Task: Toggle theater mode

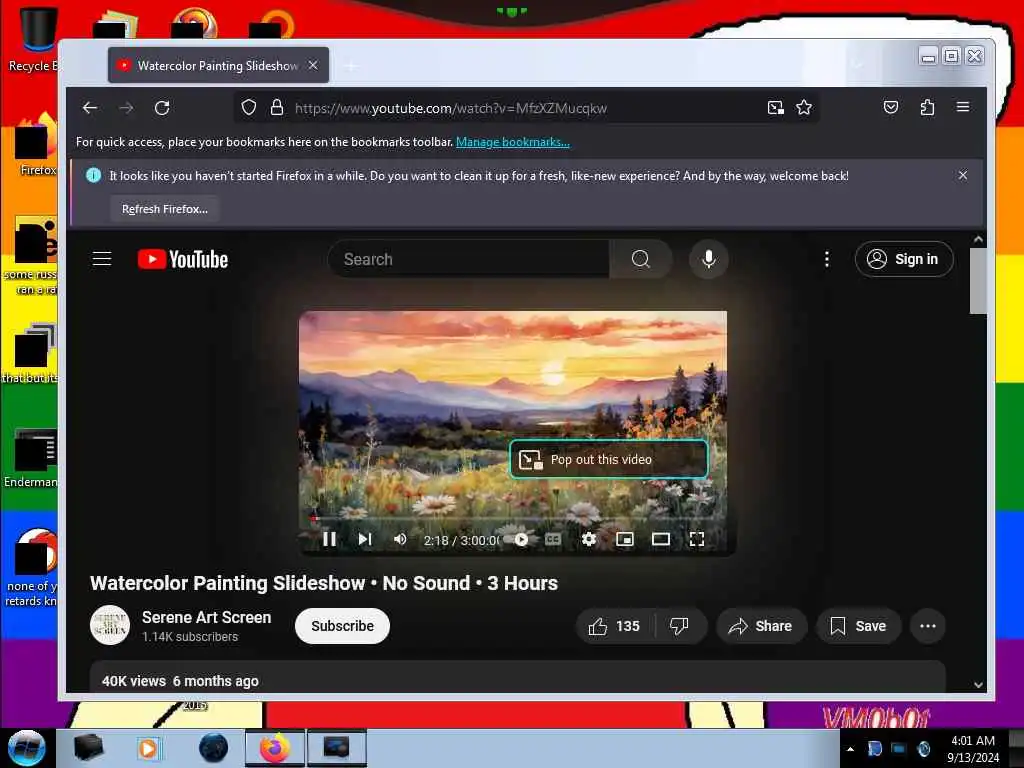Action: tap(661, 539)
